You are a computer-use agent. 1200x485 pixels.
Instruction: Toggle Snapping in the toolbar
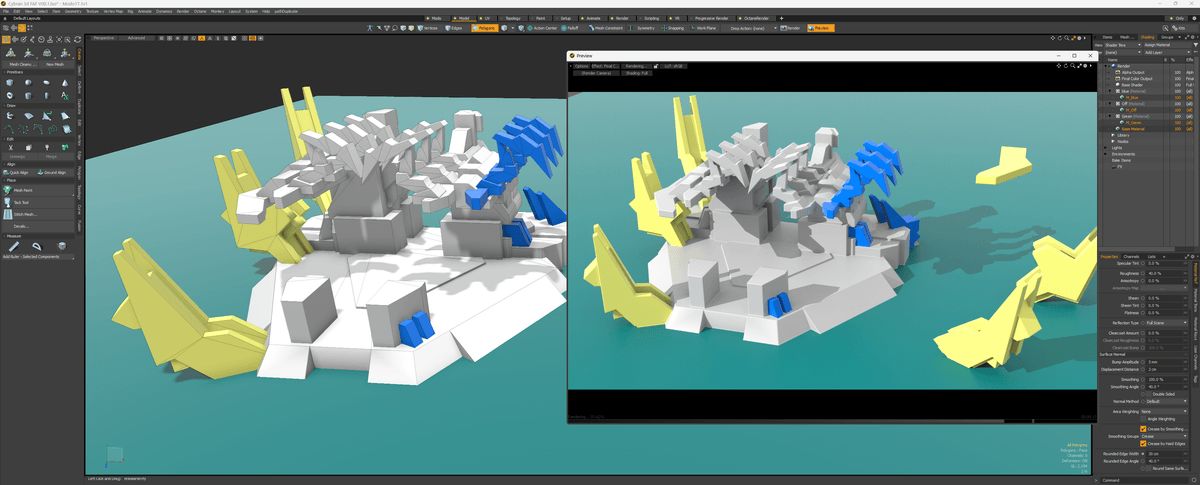pos(673,28)
